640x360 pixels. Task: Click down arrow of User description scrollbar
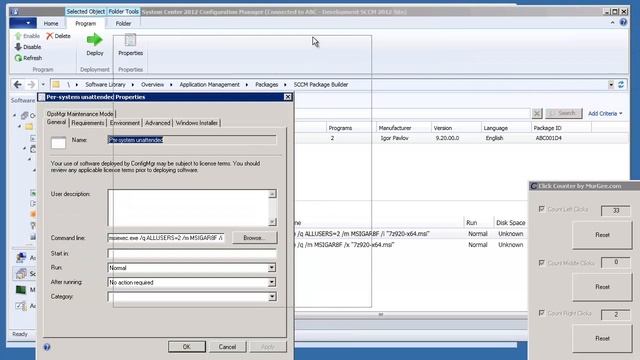(272, 222)
